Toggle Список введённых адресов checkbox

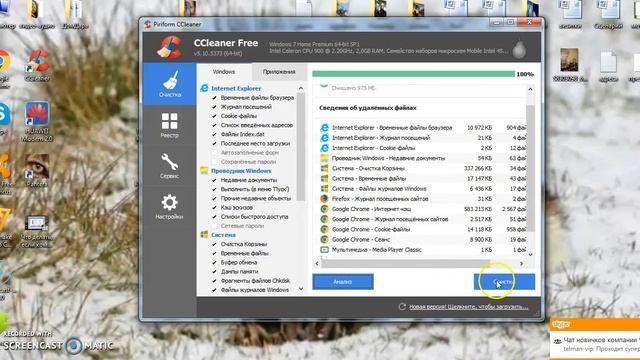[x=214, y=125]
